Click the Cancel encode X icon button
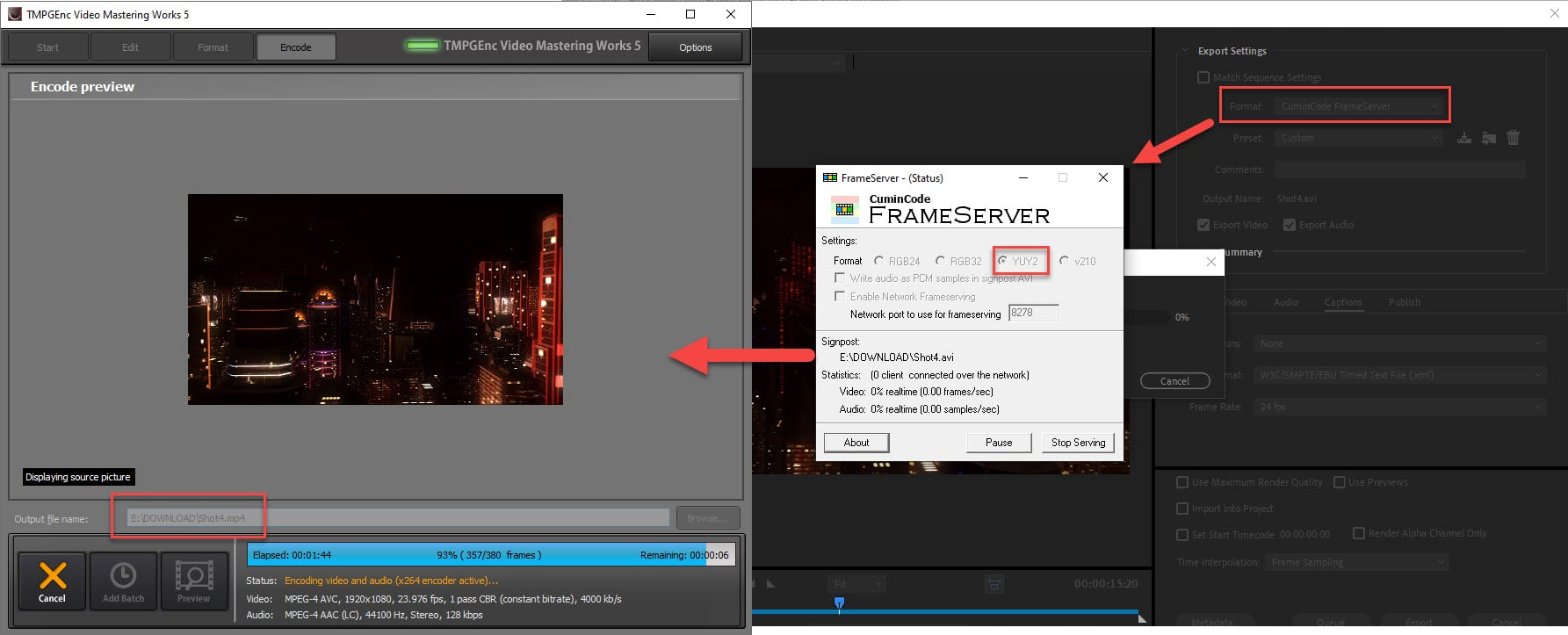 (x=52, y=581)
